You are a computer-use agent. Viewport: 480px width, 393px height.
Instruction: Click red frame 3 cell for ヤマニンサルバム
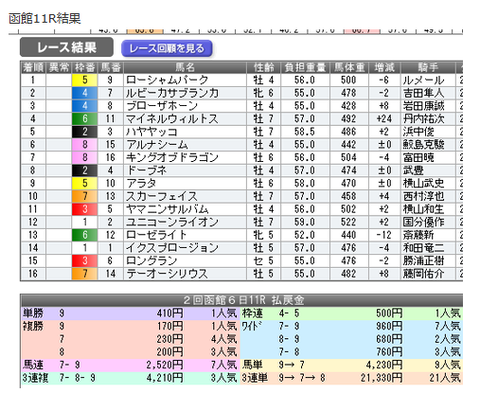tap(85, 209)
